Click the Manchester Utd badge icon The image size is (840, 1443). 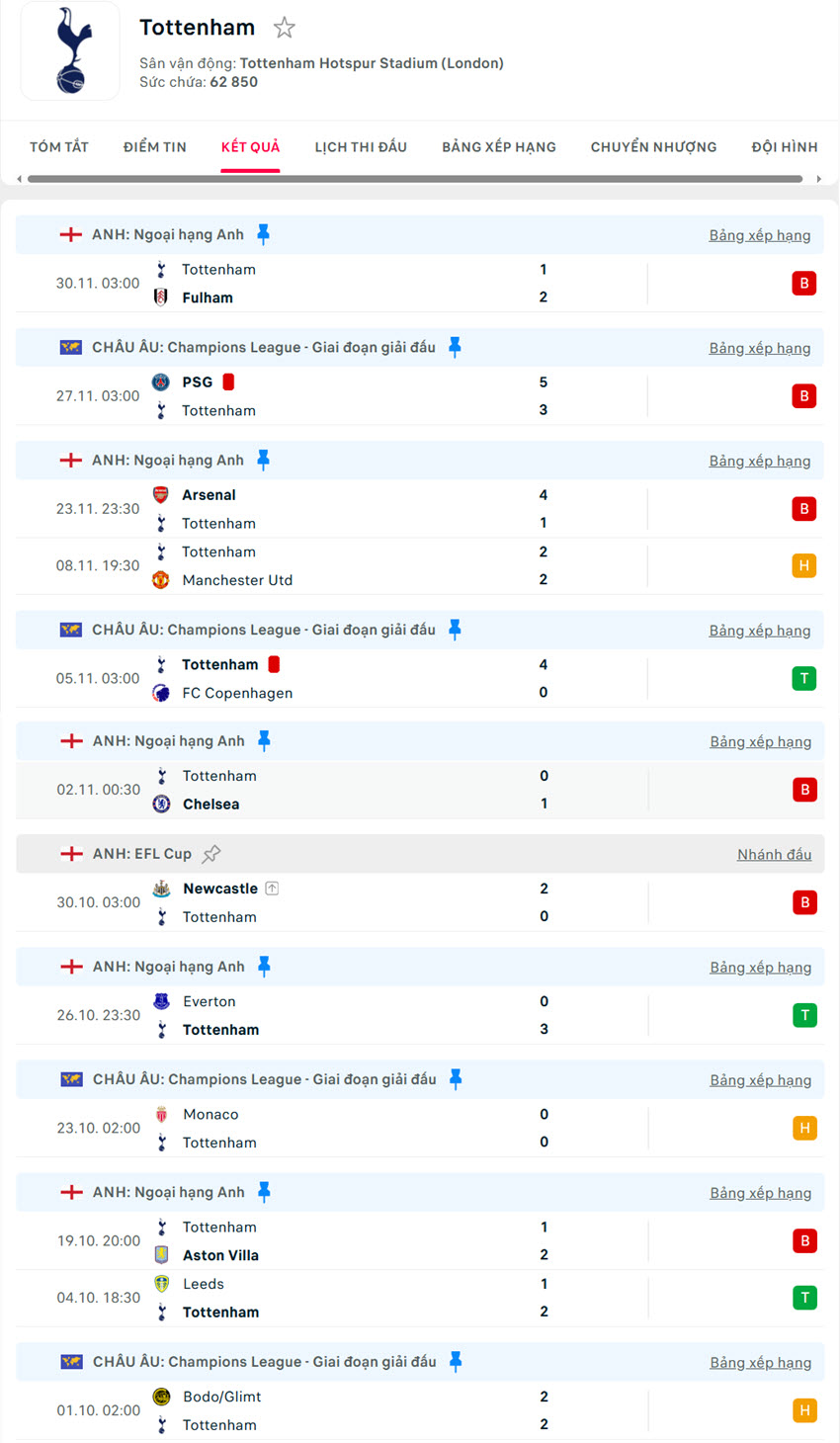coord(161,580)
